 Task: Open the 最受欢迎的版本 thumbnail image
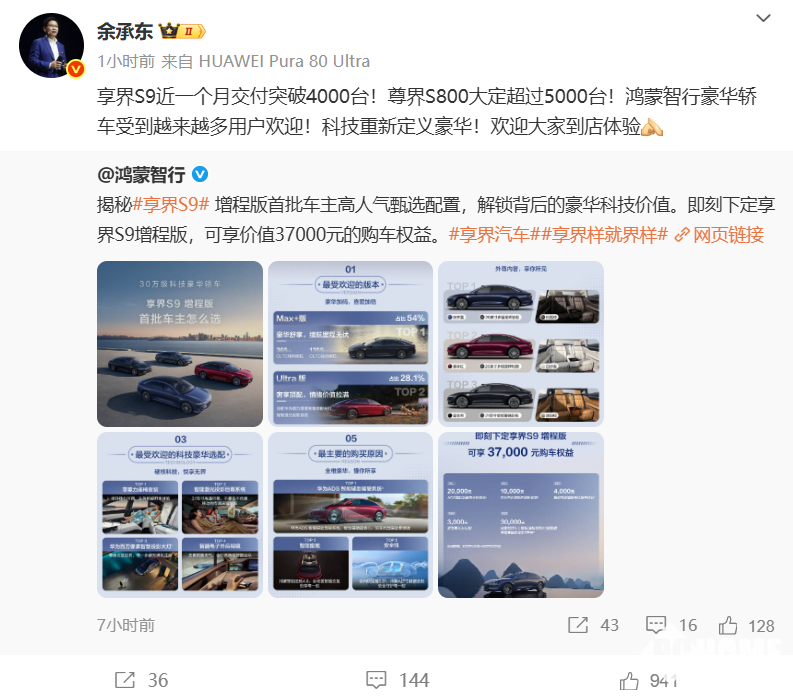[x=350, y=344]
